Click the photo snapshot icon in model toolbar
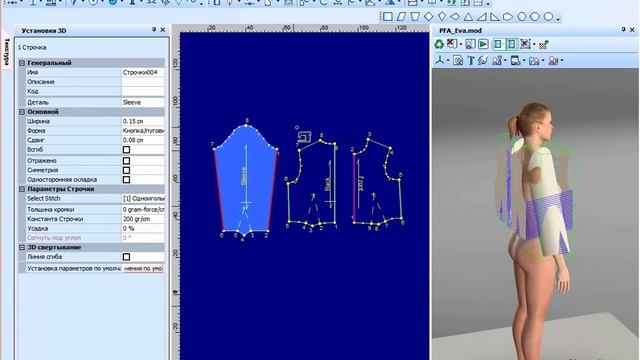The image size is (640, 360). click(x=534, y=61)
